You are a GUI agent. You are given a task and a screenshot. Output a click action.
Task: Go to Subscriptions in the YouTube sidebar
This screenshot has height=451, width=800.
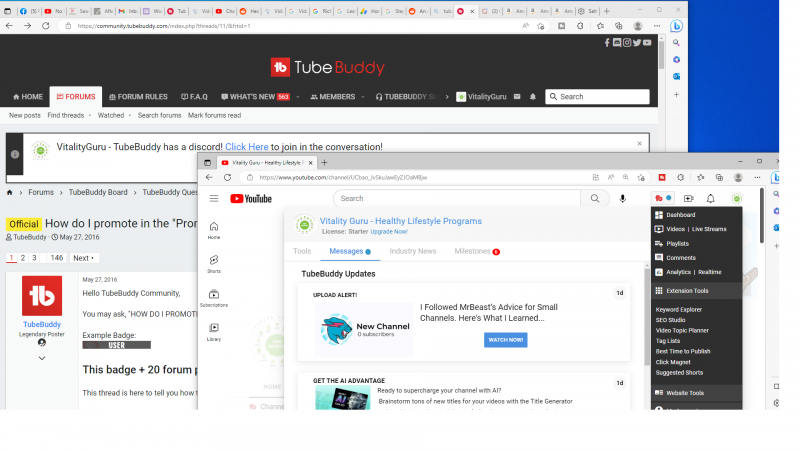click(x=214, y=297)
